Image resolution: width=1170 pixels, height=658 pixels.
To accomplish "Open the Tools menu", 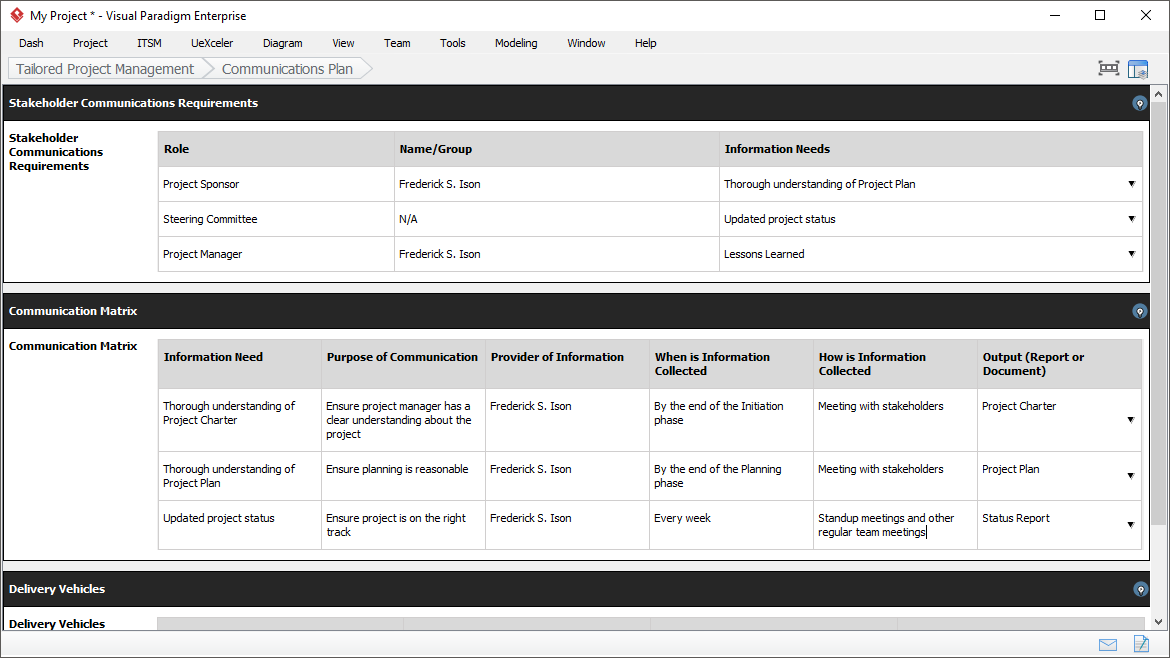I will (x=452, y=43).
